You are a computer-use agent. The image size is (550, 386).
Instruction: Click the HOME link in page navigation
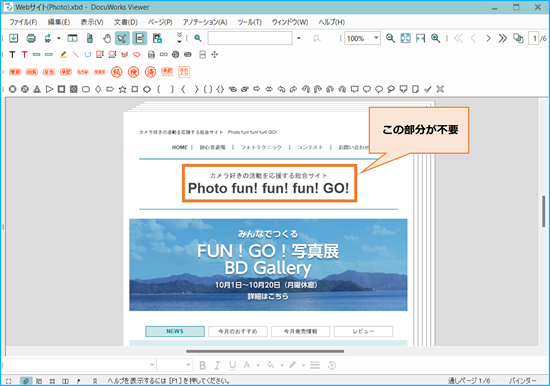(180, 147)
